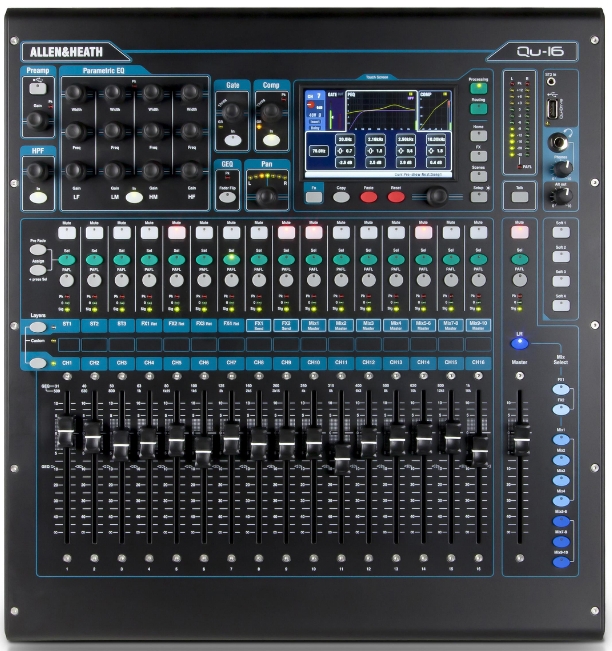Hit the Pre Fade key
Screen dimensions: 612x651
click(38, 250)
